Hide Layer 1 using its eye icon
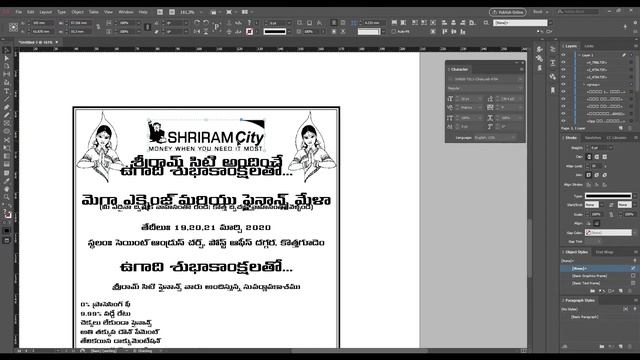This screenshot has height=360, width=640. 564,55
